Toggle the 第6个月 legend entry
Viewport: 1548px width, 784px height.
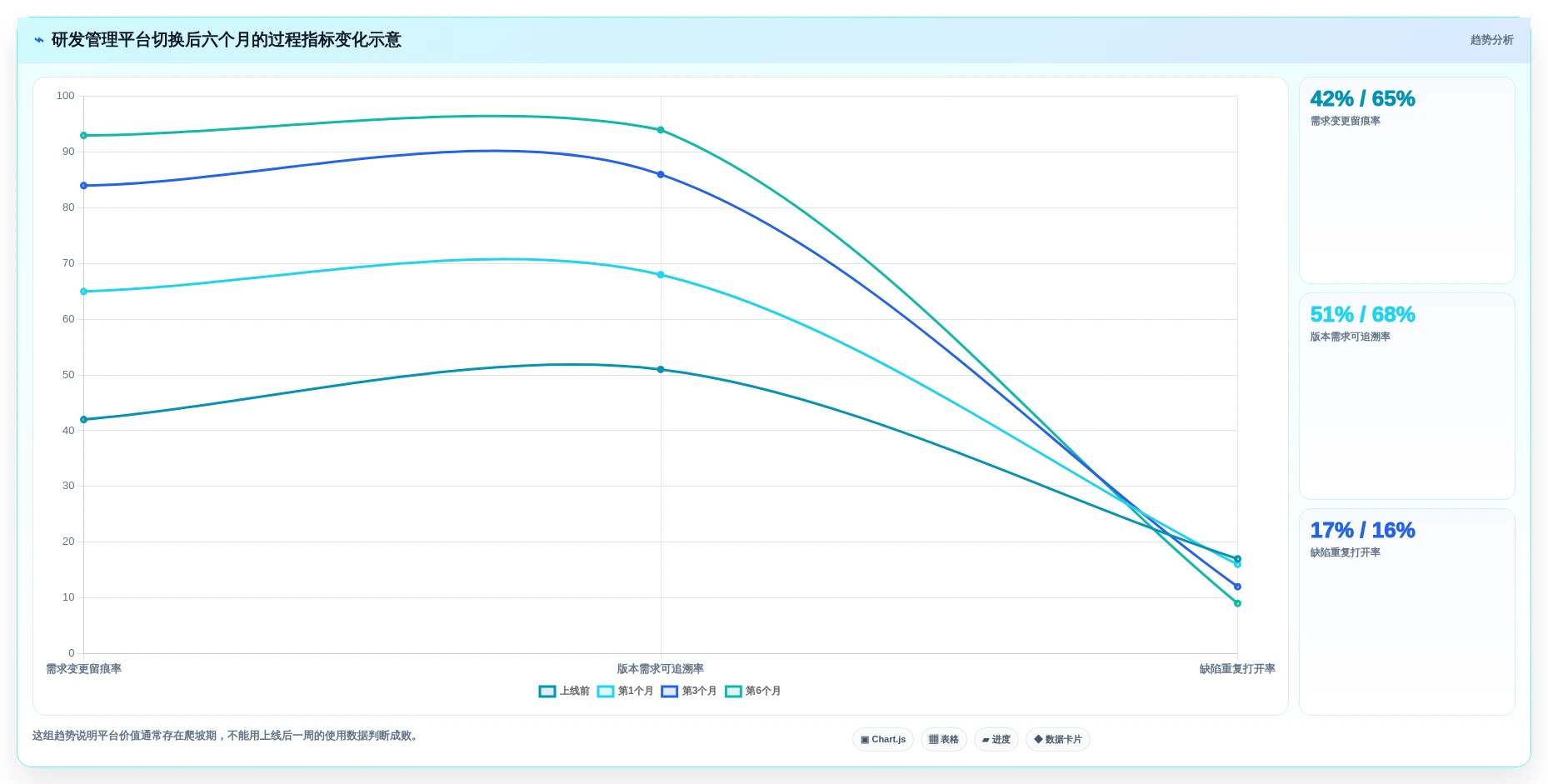coord(753,691)
